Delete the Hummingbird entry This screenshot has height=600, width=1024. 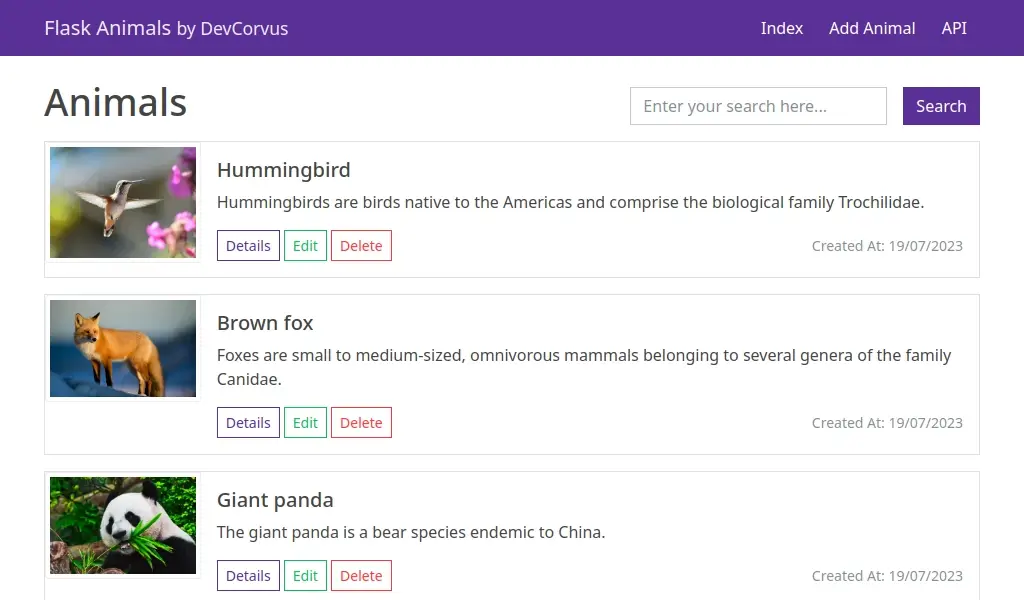pyautogui.click(x=361, y=245)
